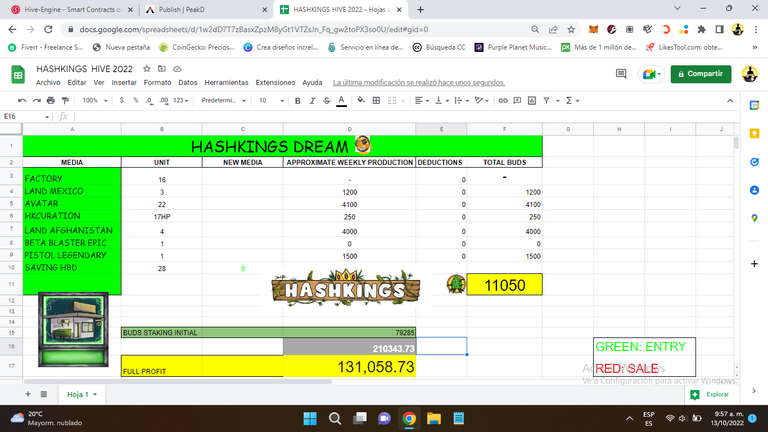The width and height of the screenshot is (768, 432).
Task: Apply percent format
Action: tap(136, 100)
